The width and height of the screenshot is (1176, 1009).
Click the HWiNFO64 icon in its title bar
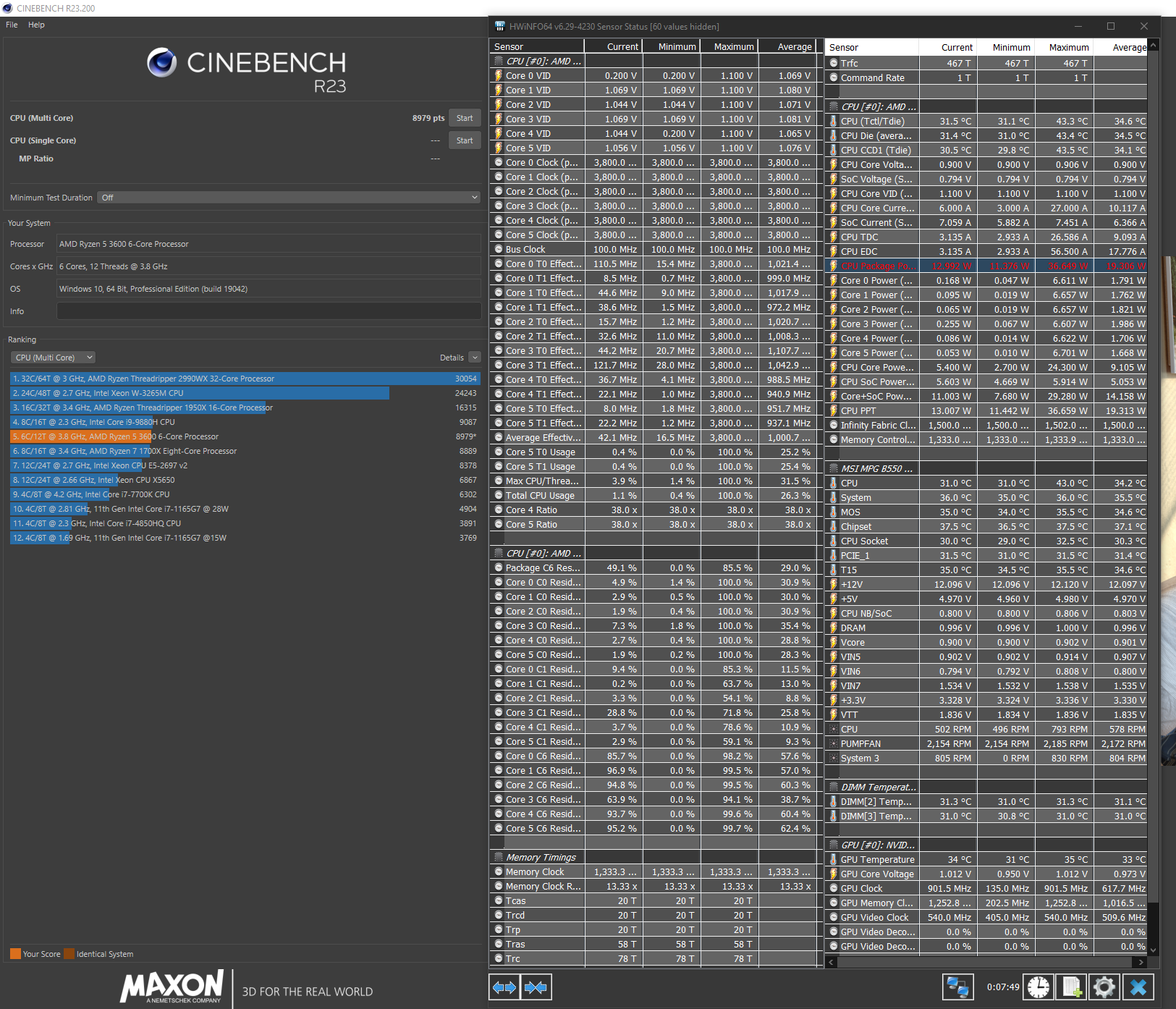499,26
